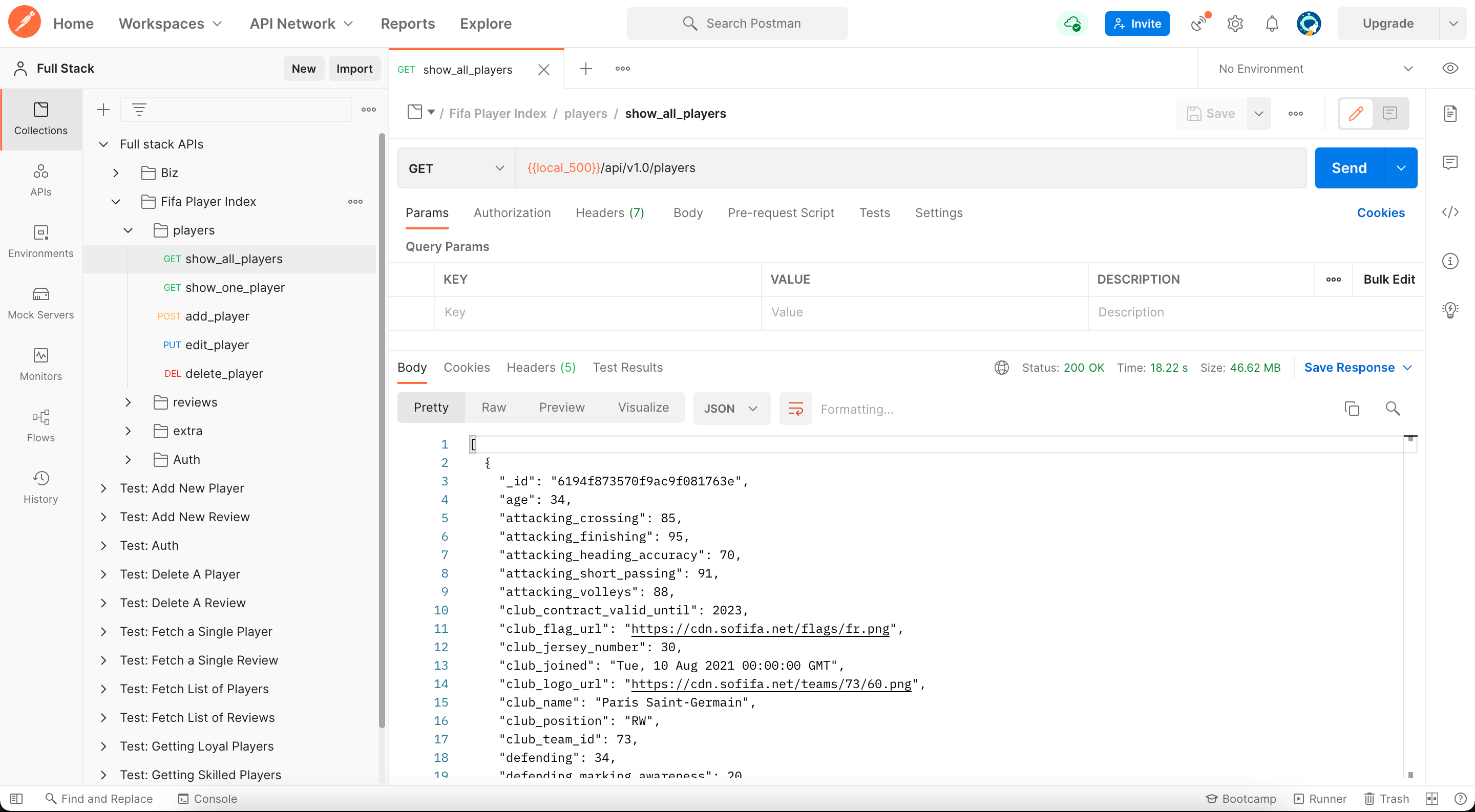The image size is (1475, 812).
Task: Click the collections filter icon
Action: (x=139, y=109)
